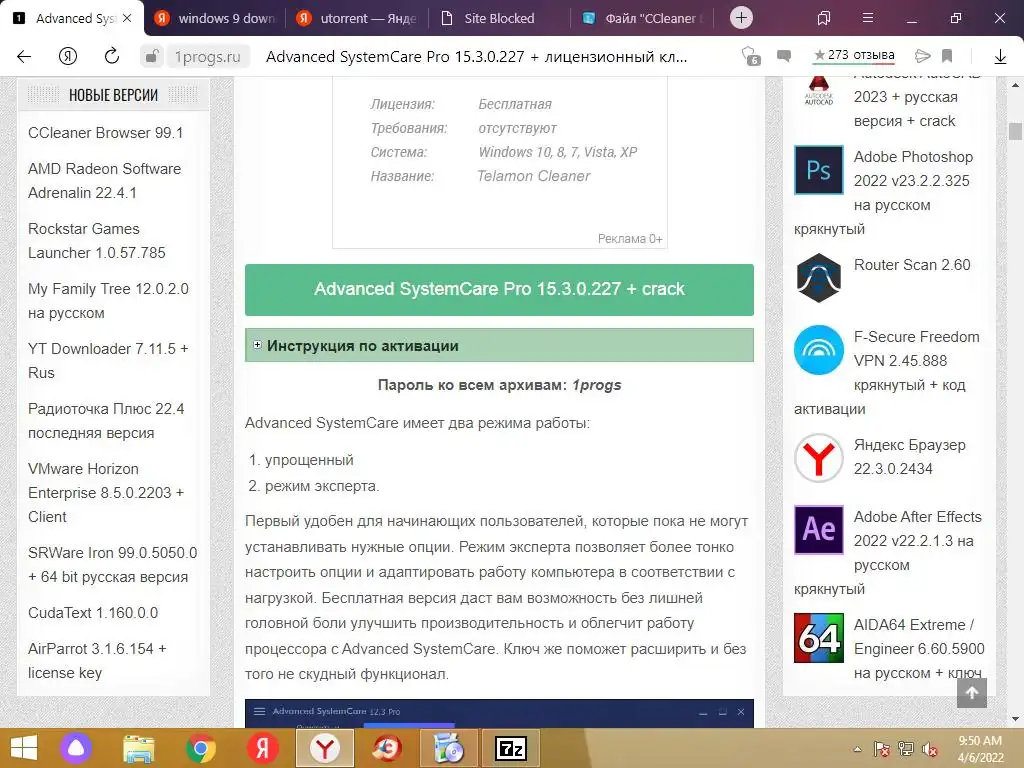Open Яндекс Браузер 22.3.0.2434 link
1024x768 pixels.
tap(909, 456)
